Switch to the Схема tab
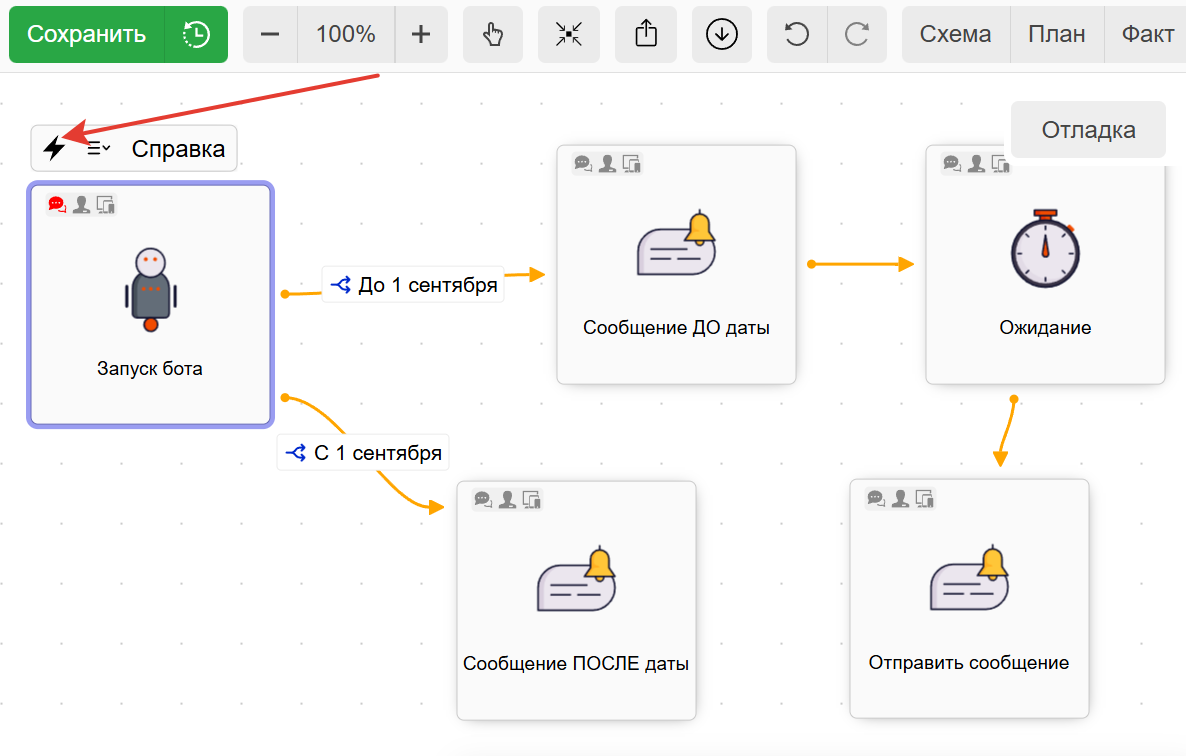The width and height of the screenshot is (1186, 756). click(x=956, y=34)
